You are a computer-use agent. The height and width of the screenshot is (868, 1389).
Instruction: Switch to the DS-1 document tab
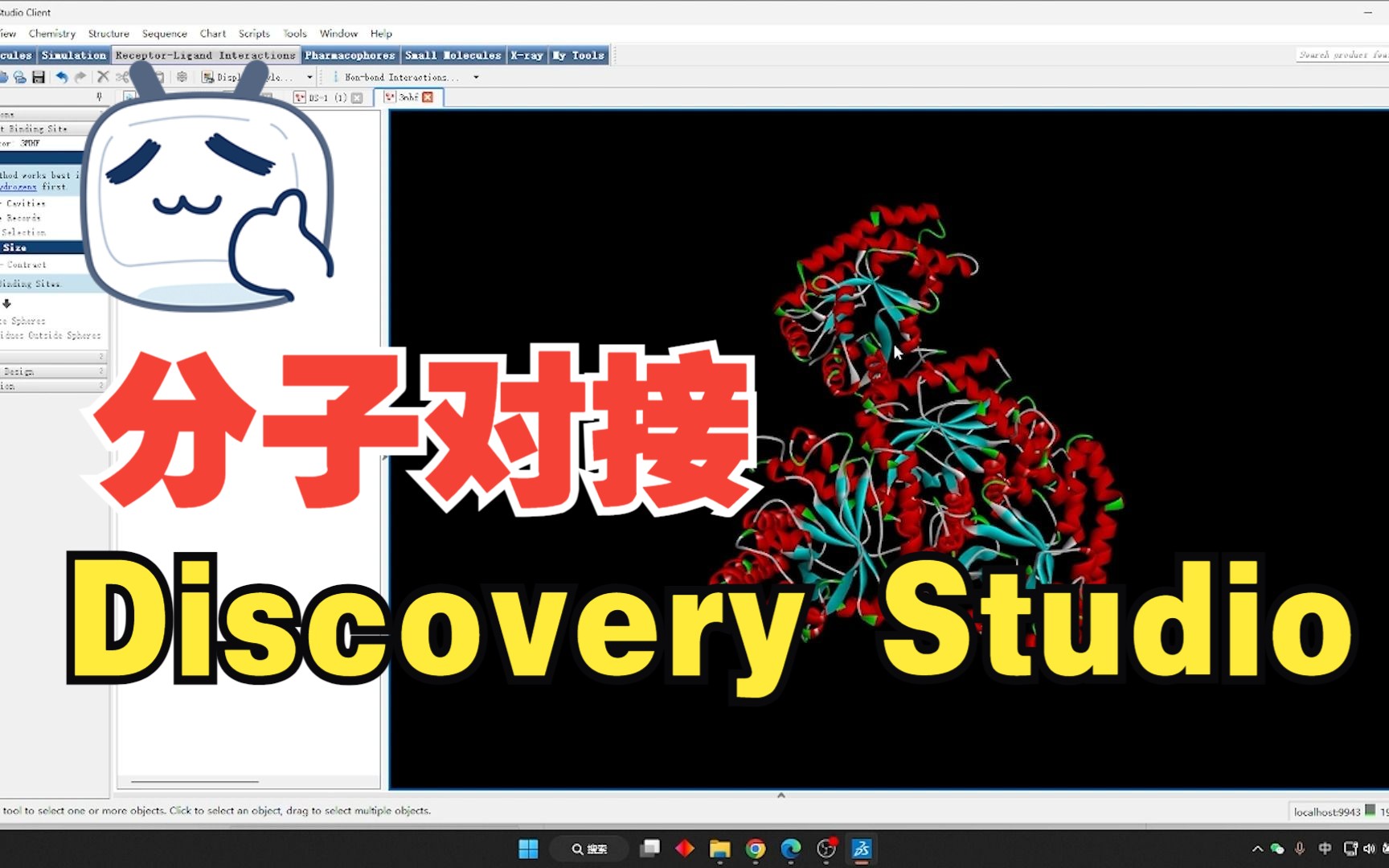pyautogui.click(x=324, y=96)
